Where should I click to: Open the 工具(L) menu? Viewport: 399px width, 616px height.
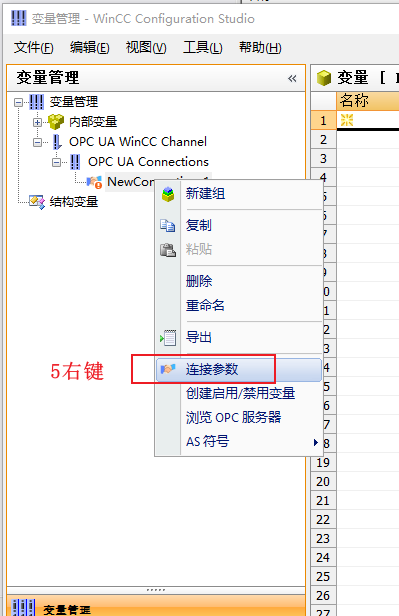[202, 48]
